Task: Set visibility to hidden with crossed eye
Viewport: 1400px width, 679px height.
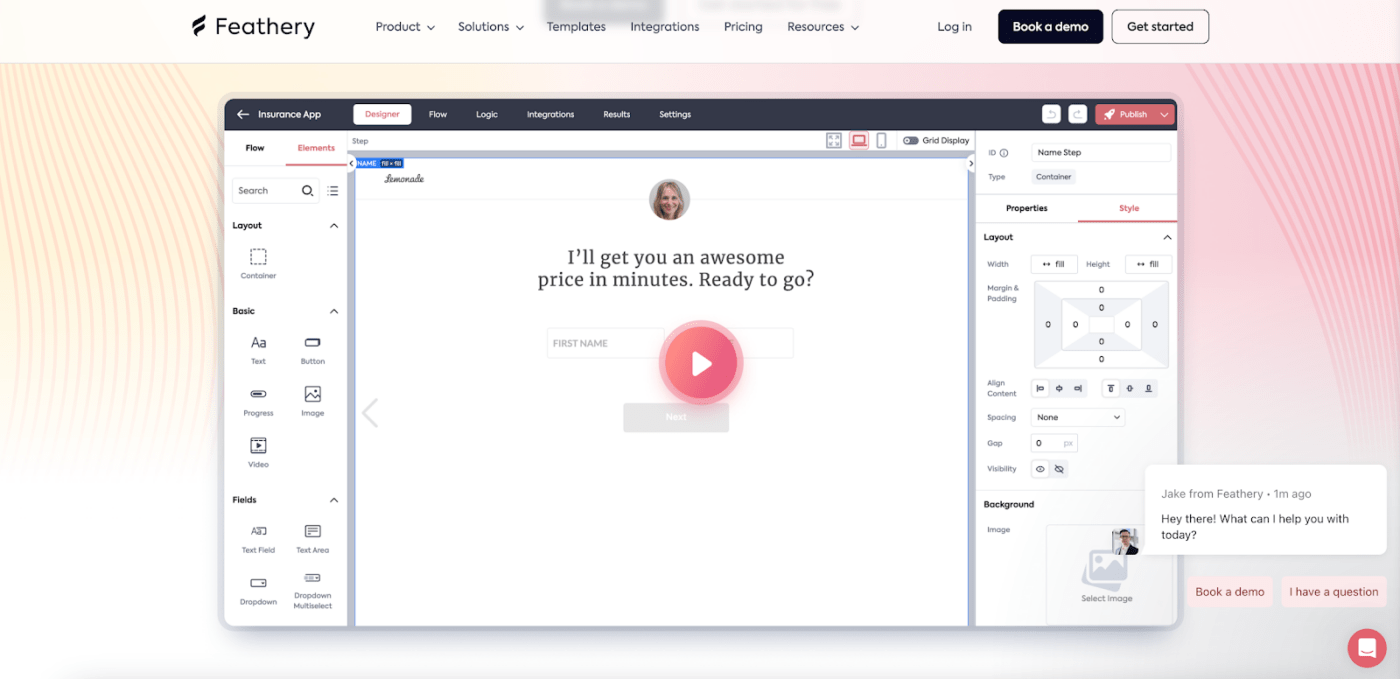Action: tap(1059, 469)
